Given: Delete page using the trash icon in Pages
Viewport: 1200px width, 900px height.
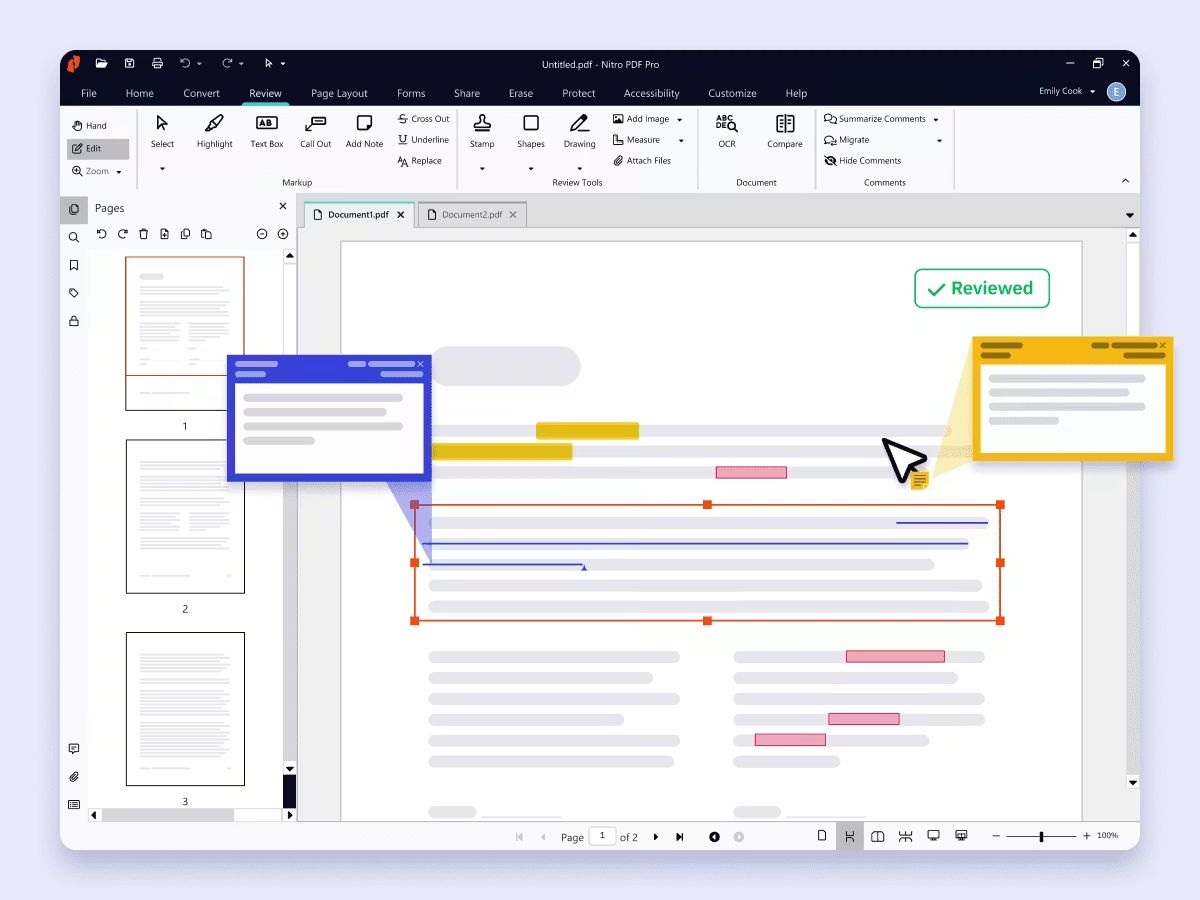Looking at the screenshot, I should 143,234.
